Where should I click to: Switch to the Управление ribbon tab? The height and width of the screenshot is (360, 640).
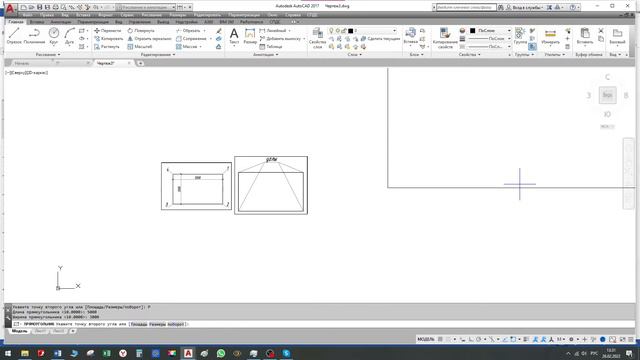[140, 22]
